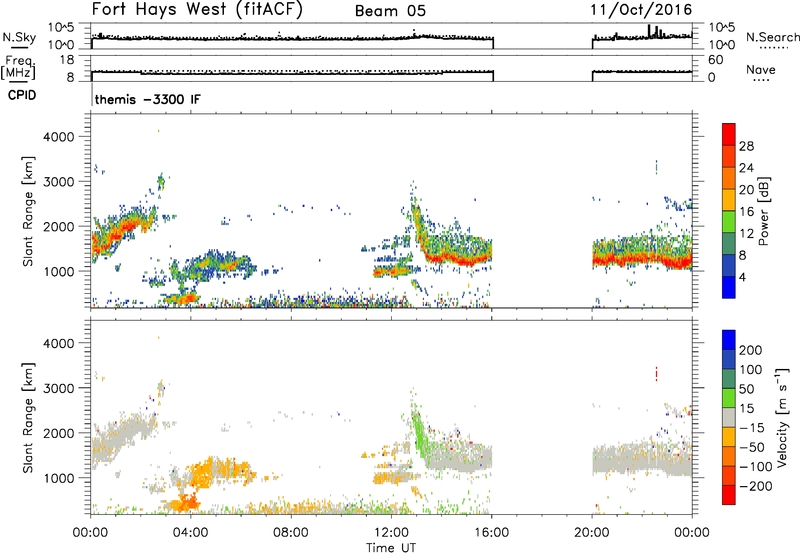
Task: Click the "24" tick on the Power colorbar
Action: (746, 168)
